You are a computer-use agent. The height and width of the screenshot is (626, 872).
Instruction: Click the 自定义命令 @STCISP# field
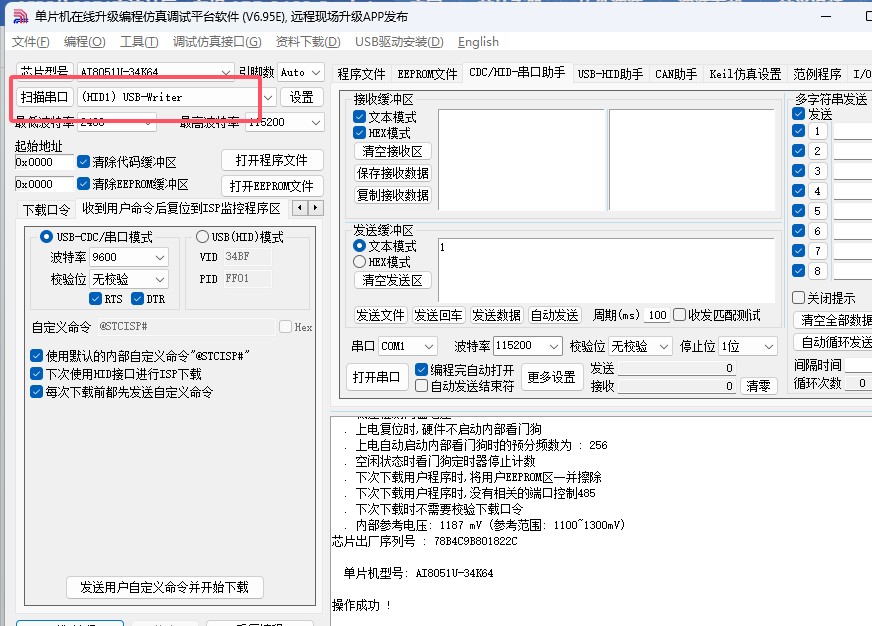click(186, 326)
